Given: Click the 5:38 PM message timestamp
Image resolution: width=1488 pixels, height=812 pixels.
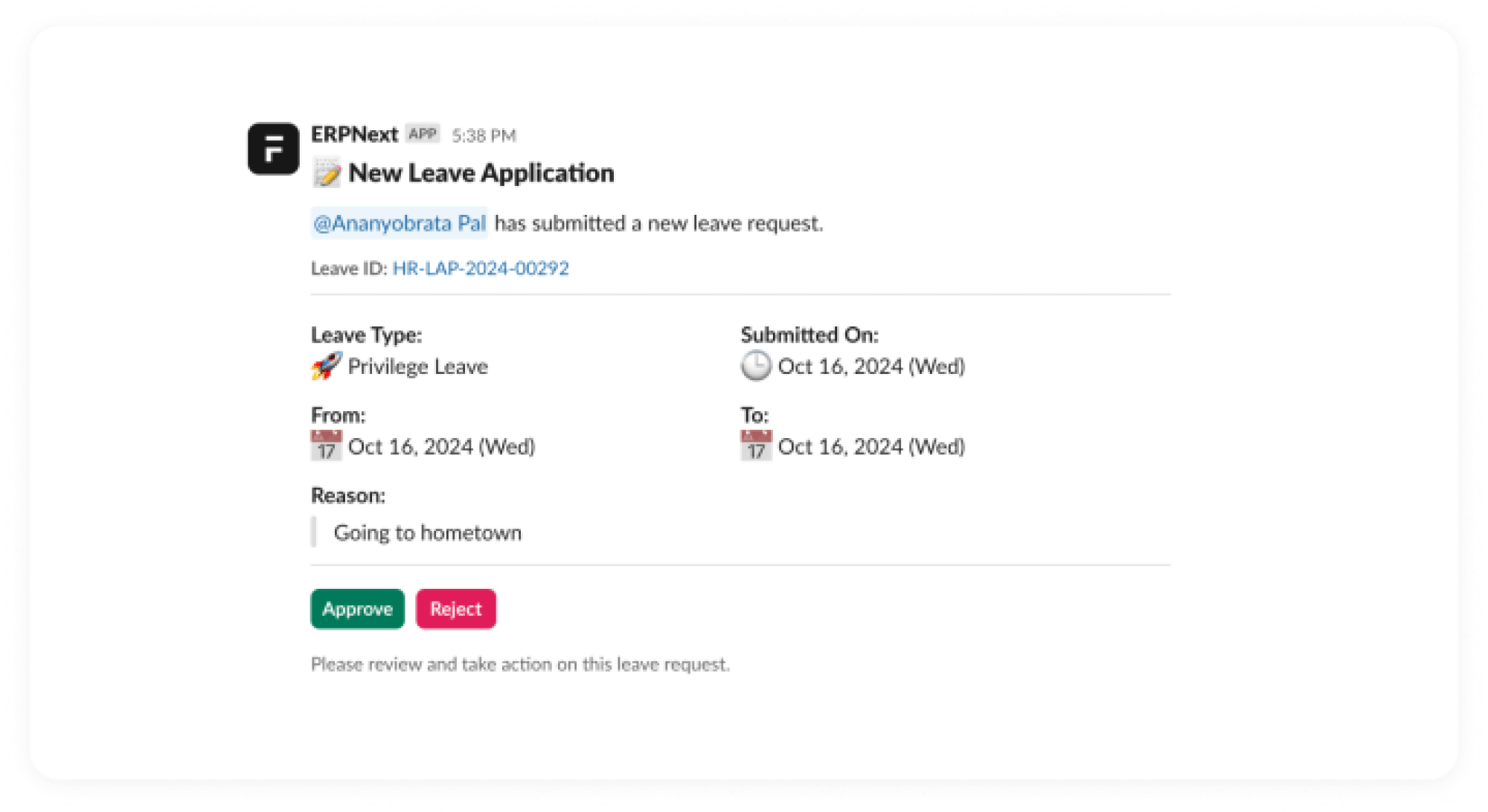Looking at the screenshot, I should coord(484,135).
